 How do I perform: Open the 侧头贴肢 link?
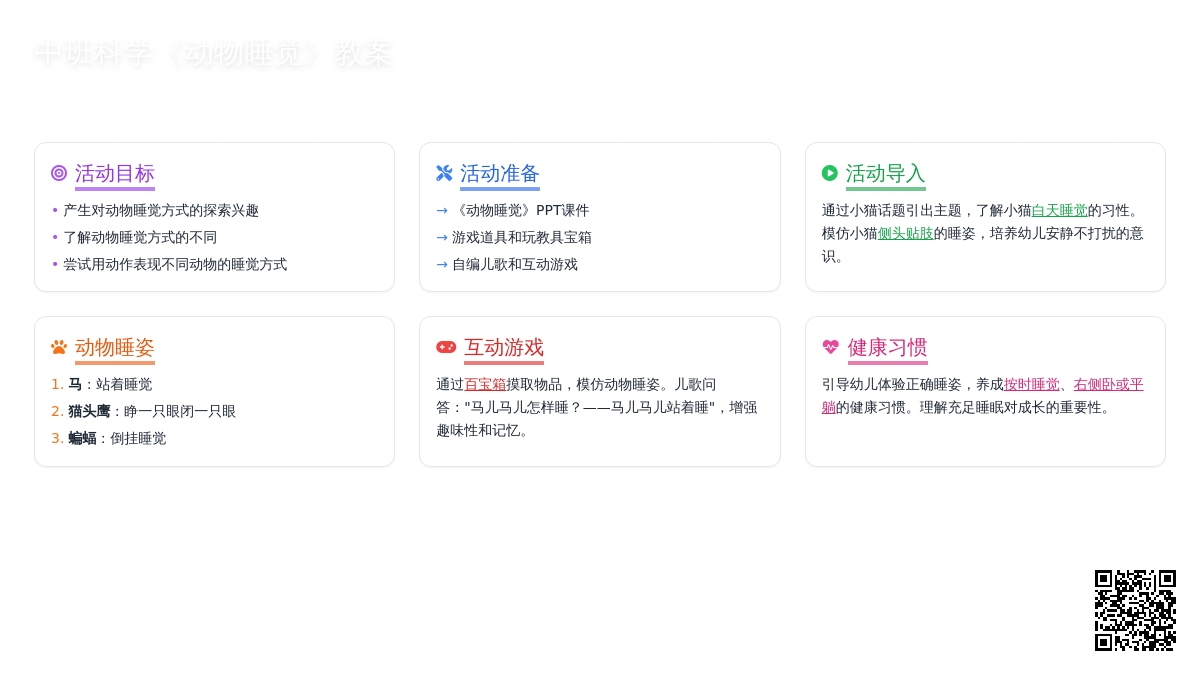905,233
